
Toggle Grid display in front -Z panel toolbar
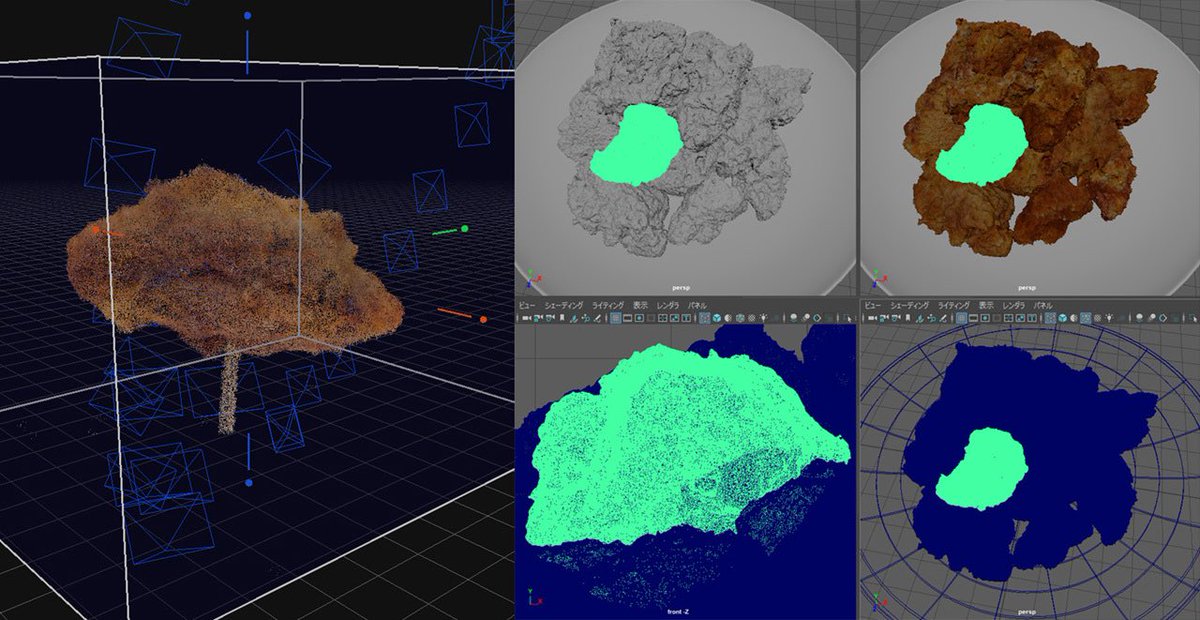615,318
